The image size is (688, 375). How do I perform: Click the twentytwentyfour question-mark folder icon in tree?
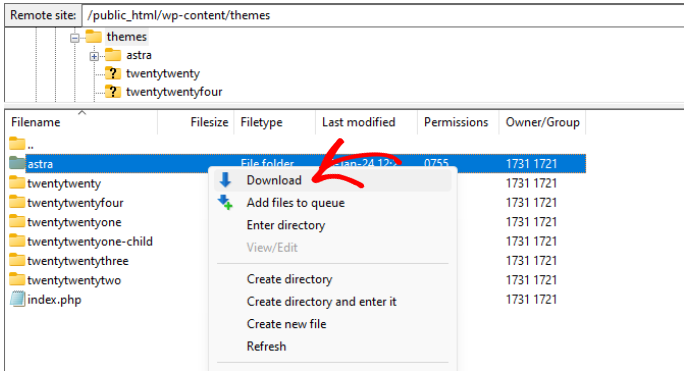pyautogui.click(x=113, y=91)
